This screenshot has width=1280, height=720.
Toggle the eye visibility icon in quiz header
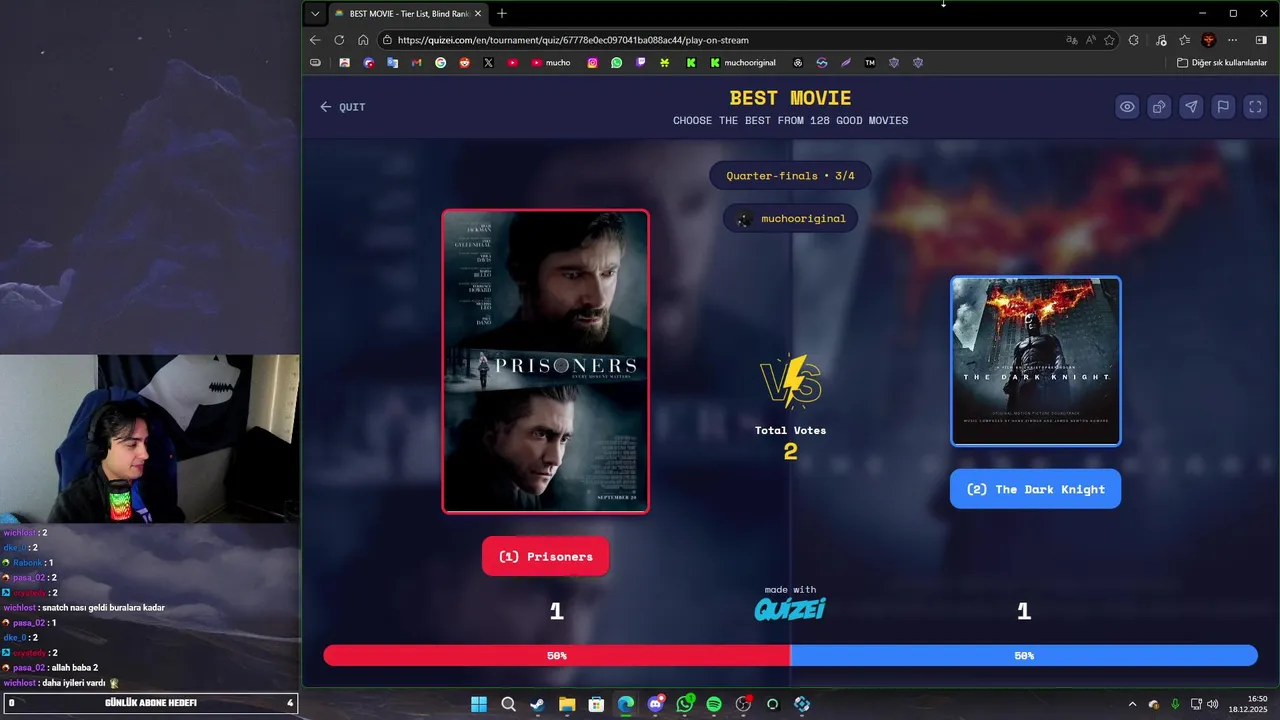[x=1127, y=107]
